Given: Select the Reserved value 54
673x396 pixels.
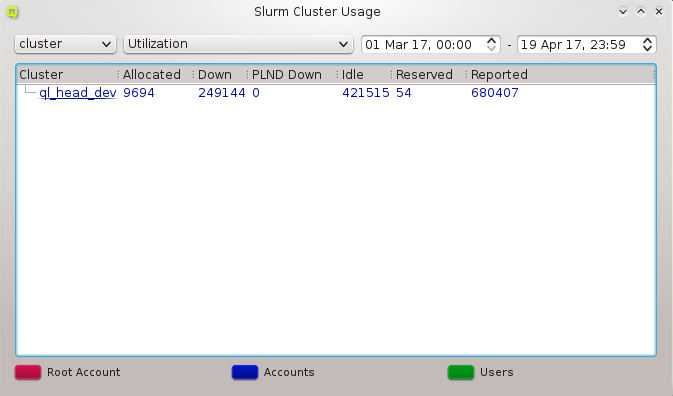Looking at the screenshot, I should (403, 93).
